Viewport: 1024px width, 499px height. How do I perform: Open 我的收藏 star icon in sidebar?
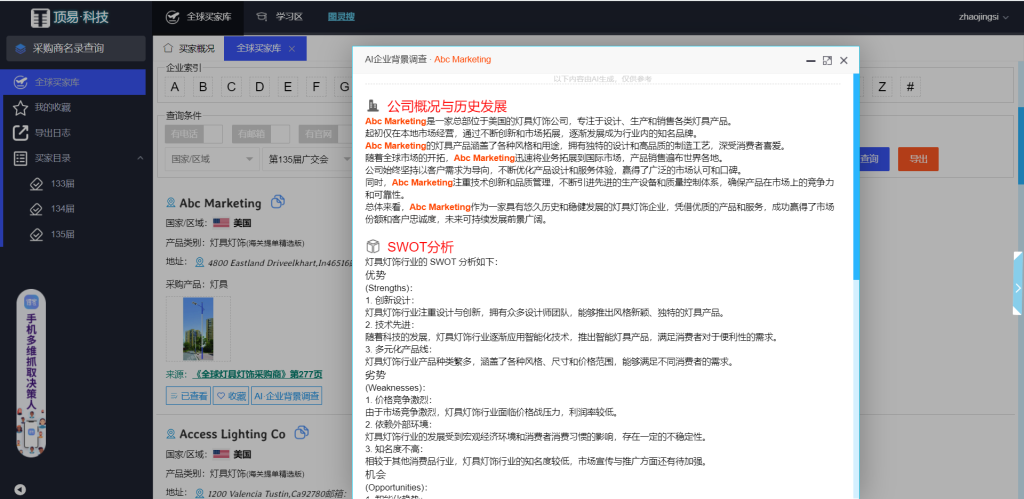pos(21,107)
